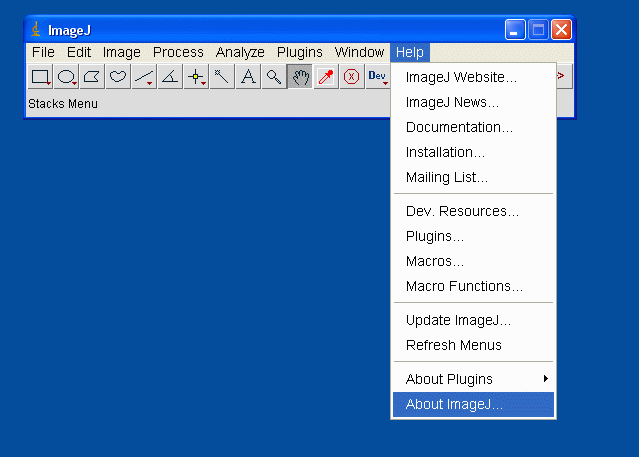Select the Polygon selection tool
The width and height of the screenshot is (639, 457).
[x=92, y=77]
